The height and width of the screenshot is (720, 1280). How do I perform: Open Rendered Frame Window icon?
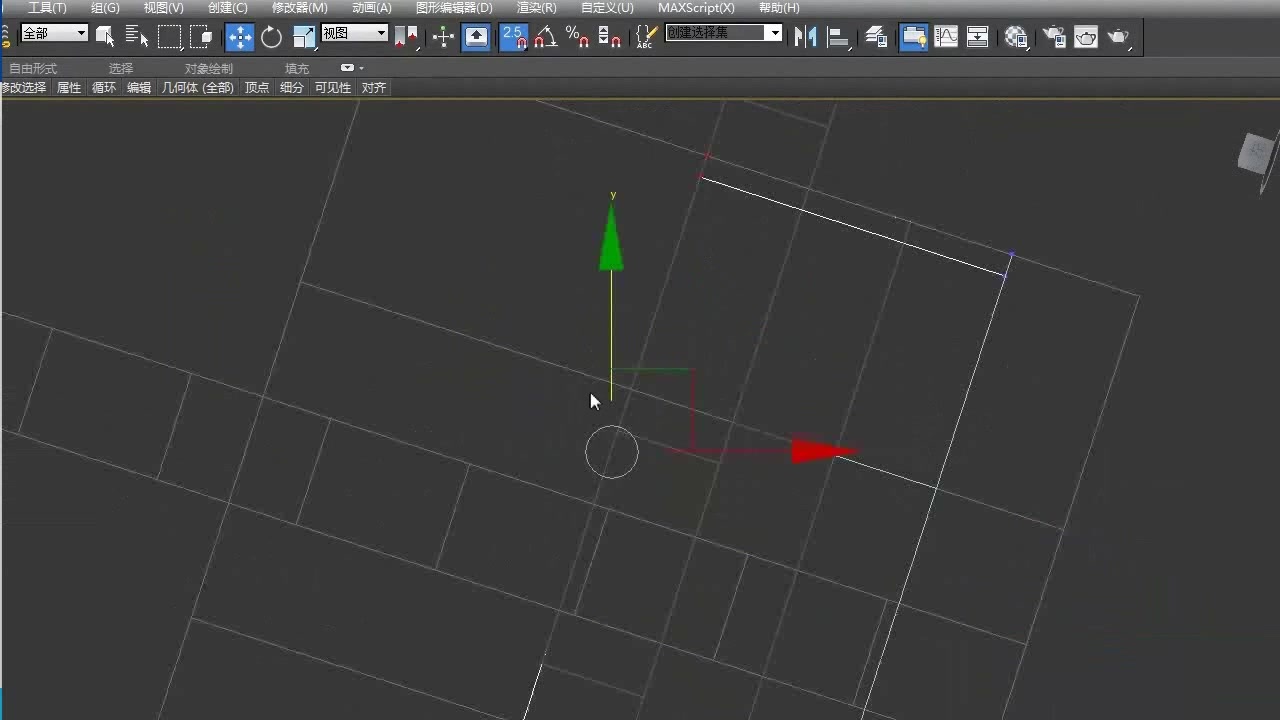pos(1086,37)
